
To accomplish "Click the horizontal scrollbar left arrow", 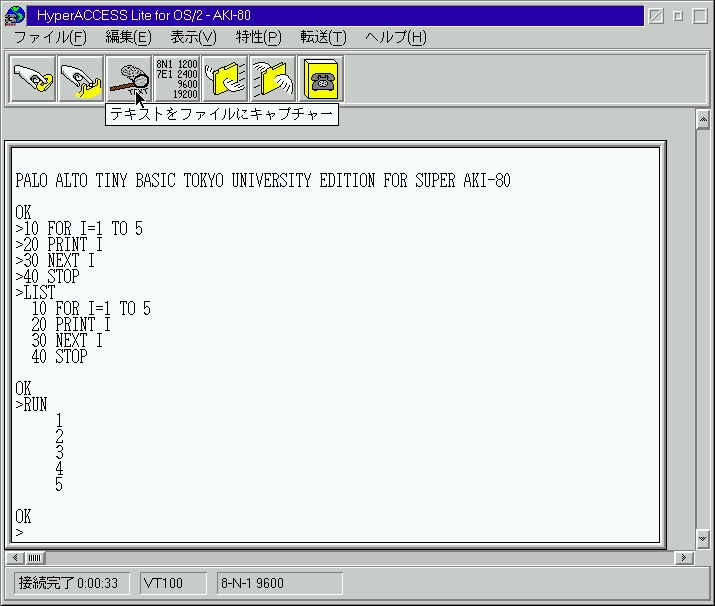I will click(15, 558).
